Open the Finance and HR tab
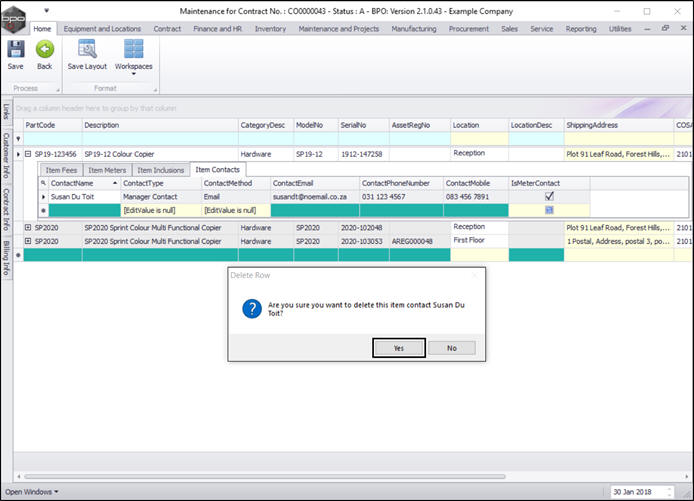Image resolution: width=694 pixels, height=501 pixels. (217, 29)
